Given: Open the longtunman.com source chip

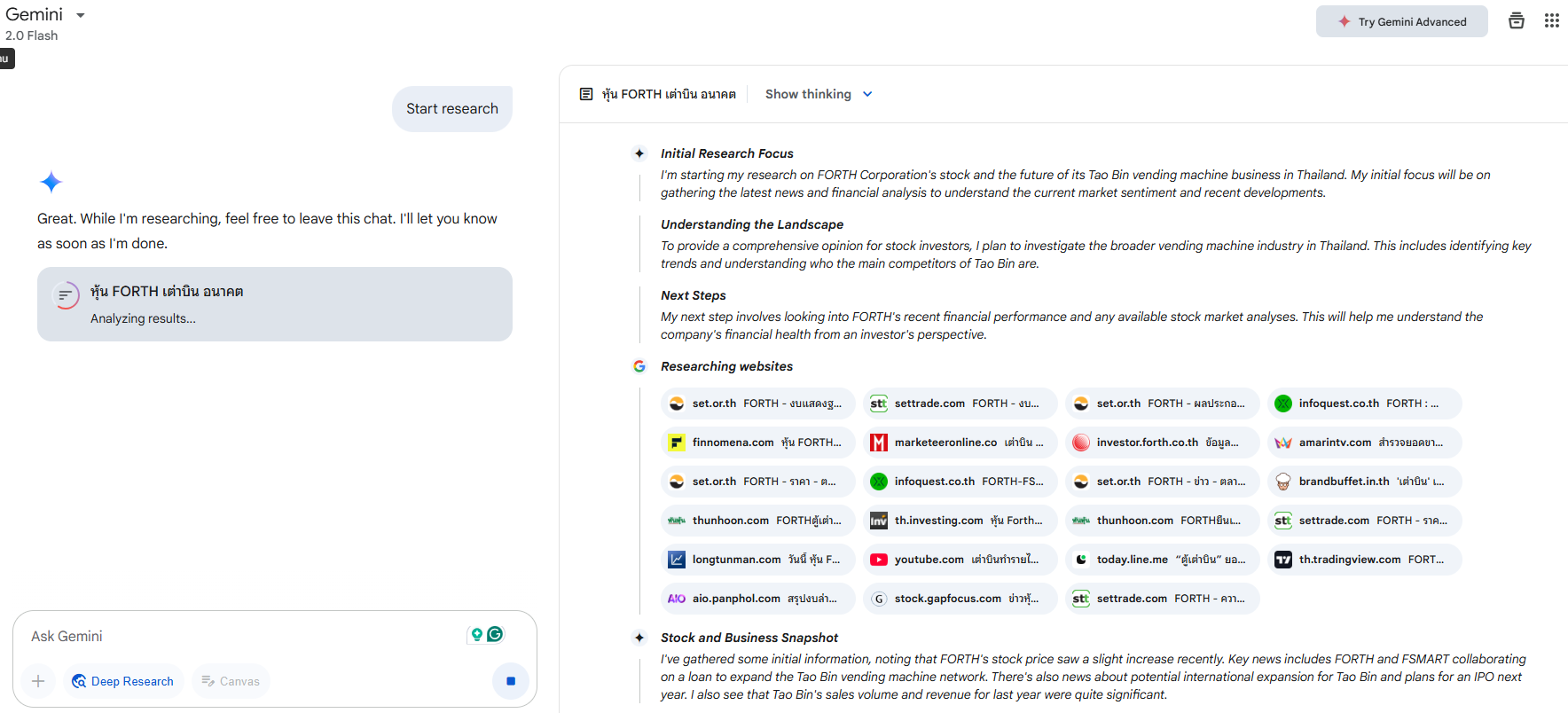Looking at the screenshot, I should click(757, 560).
